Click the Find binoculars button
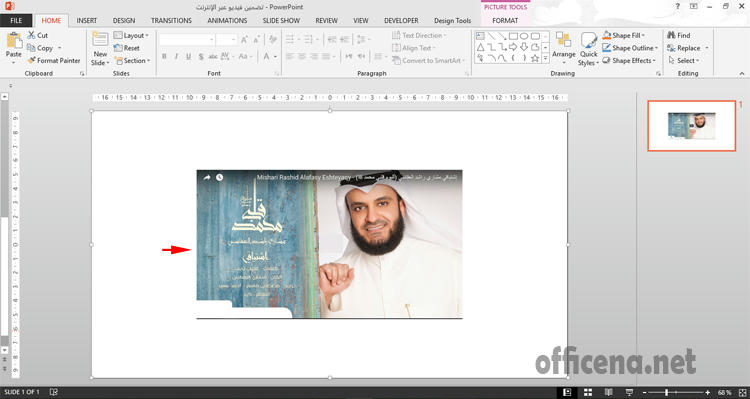This screenshot has height=399, width=750. click(x=678, y=35)
